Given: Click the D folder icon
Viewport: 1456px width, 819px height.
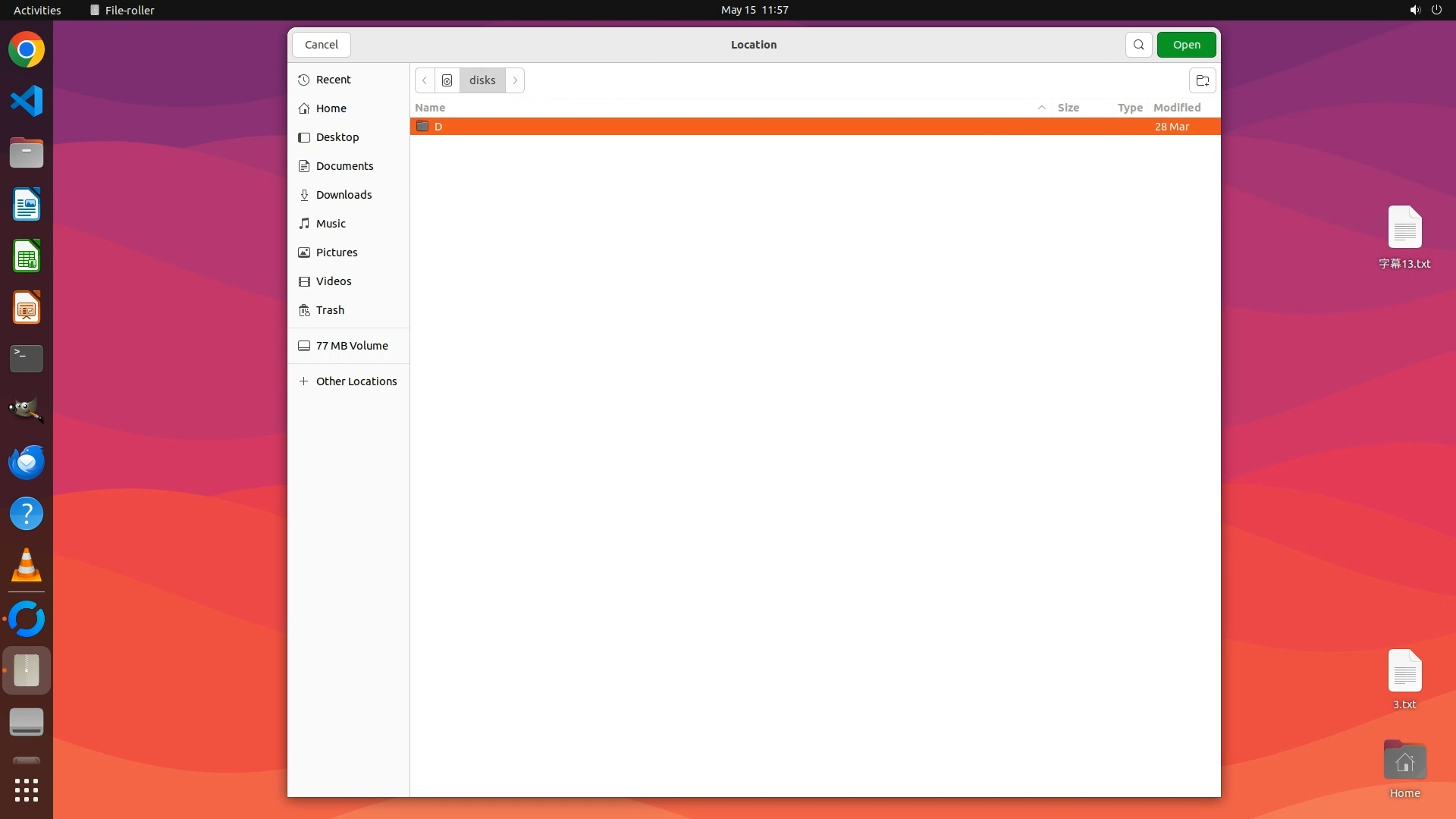Looking at the screenshot, I should click(x=422, y=127).
